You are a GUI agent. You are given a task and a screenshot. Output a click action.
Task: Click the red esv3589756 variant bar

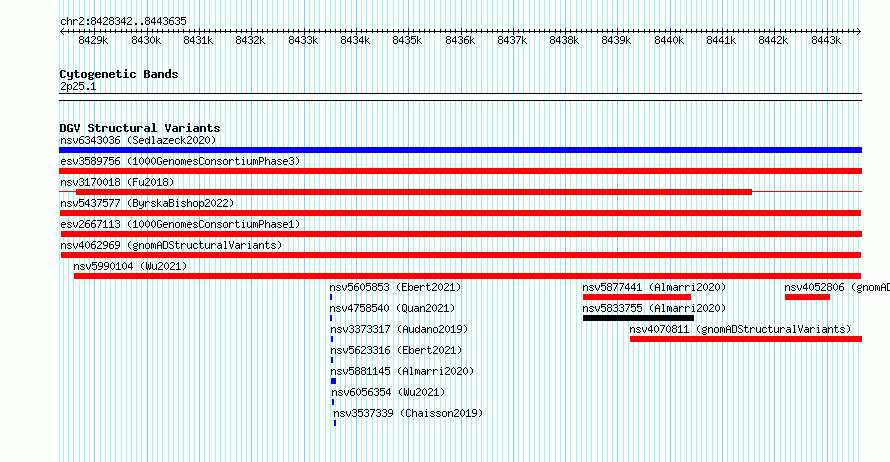pyautogui.click(x=460, y=171)
